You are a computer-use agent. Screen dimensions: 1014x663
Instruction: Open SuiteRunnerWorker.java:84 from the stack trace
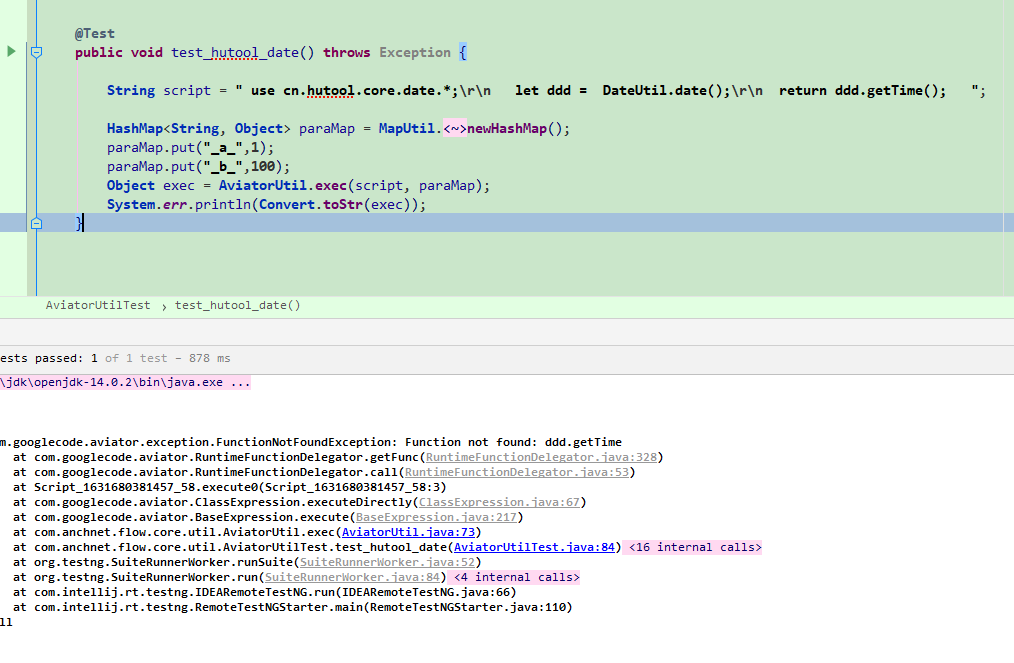[351, 577]
